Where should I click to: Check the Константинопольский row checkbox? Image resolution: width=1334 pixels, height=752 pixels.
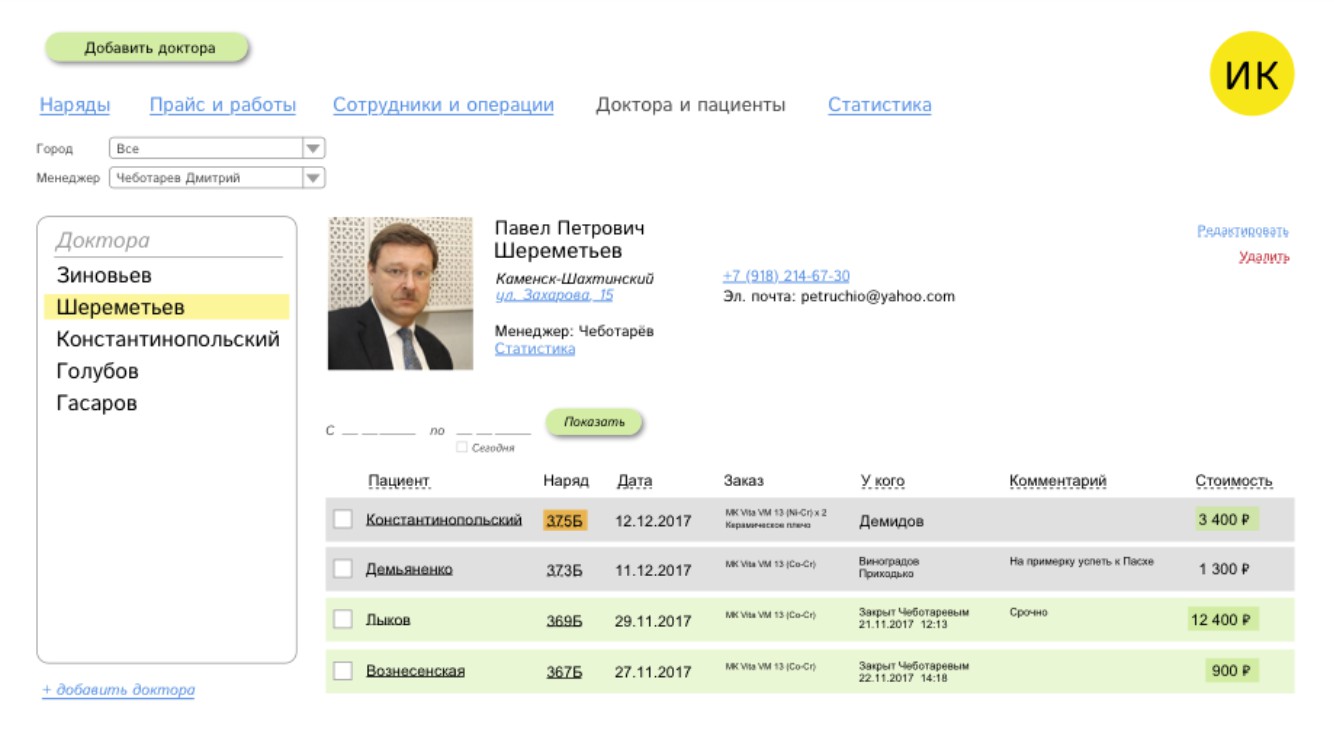point(343,520)
